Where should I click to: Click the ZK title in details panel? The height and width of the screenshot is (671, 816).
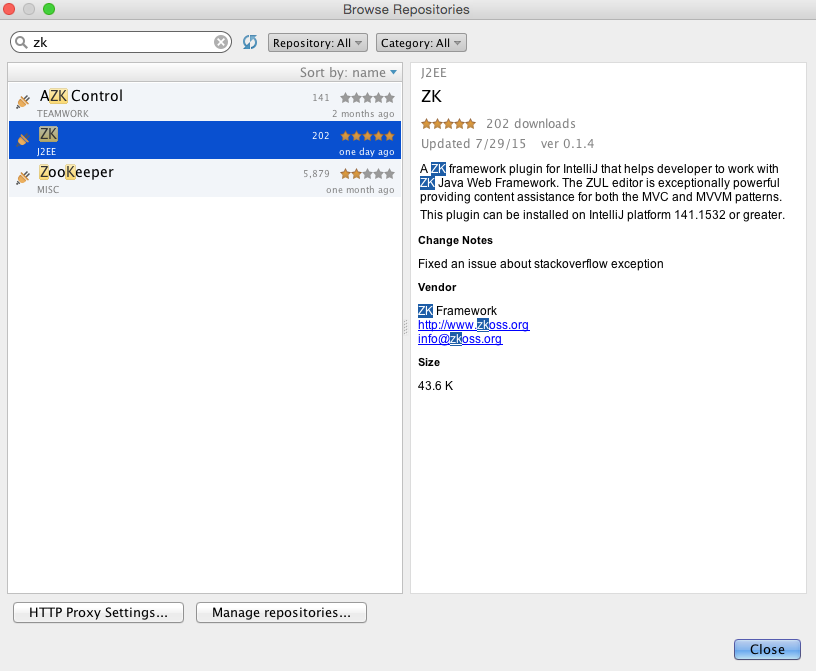tap(431, 96)
